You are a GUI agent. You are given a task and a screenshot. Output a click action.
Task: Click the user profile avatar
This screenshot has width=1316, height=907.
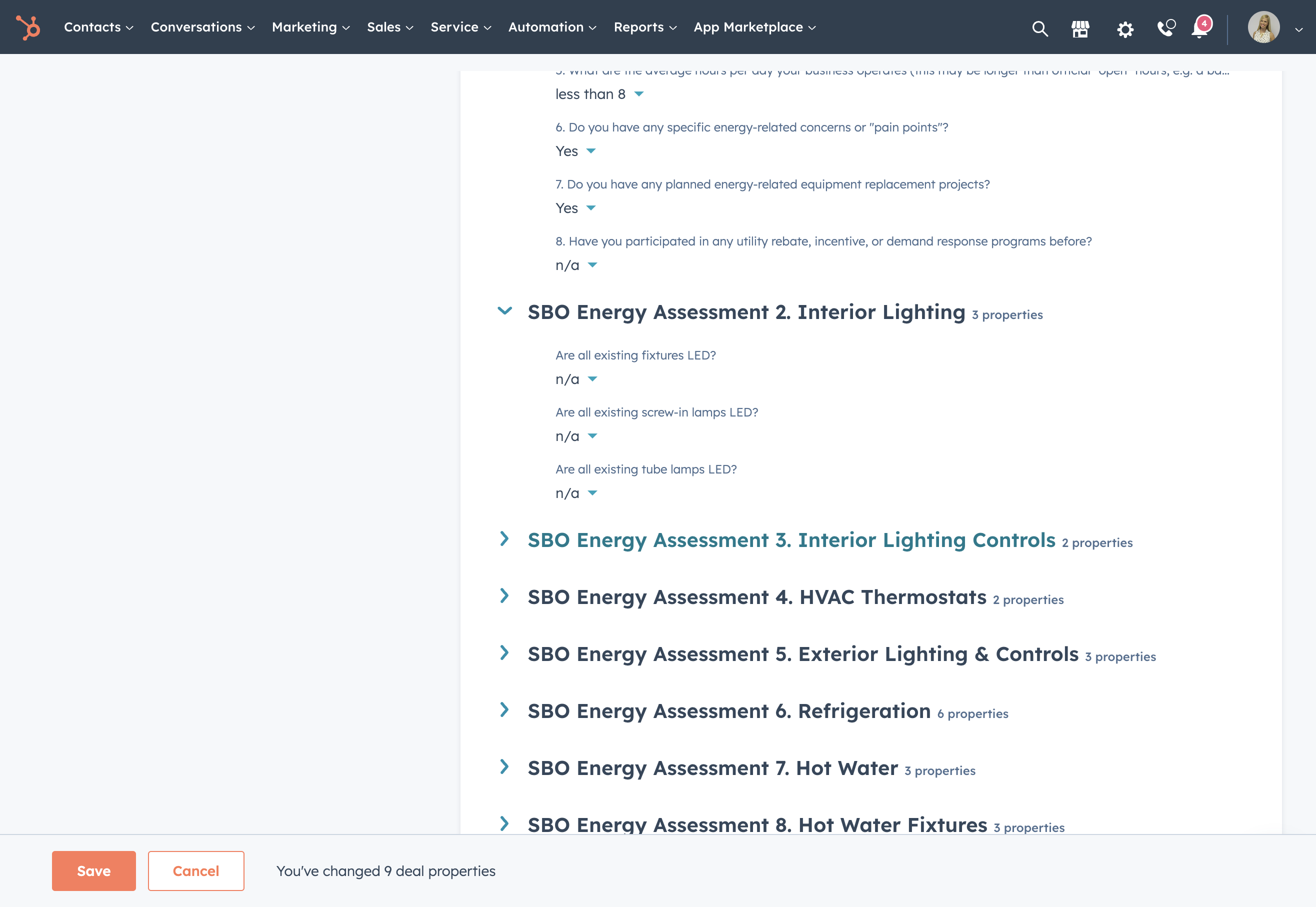pyautogui.click(x=1263, y=27)
